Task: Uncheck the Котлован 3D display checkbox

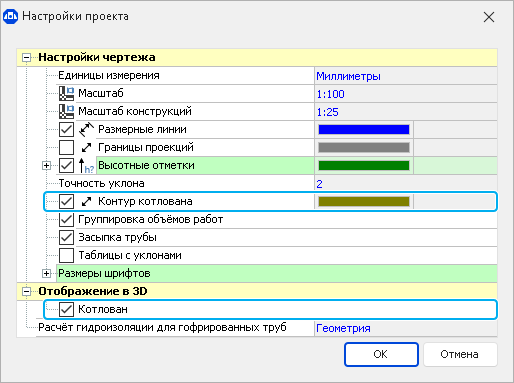Action: tap(66, 309)
